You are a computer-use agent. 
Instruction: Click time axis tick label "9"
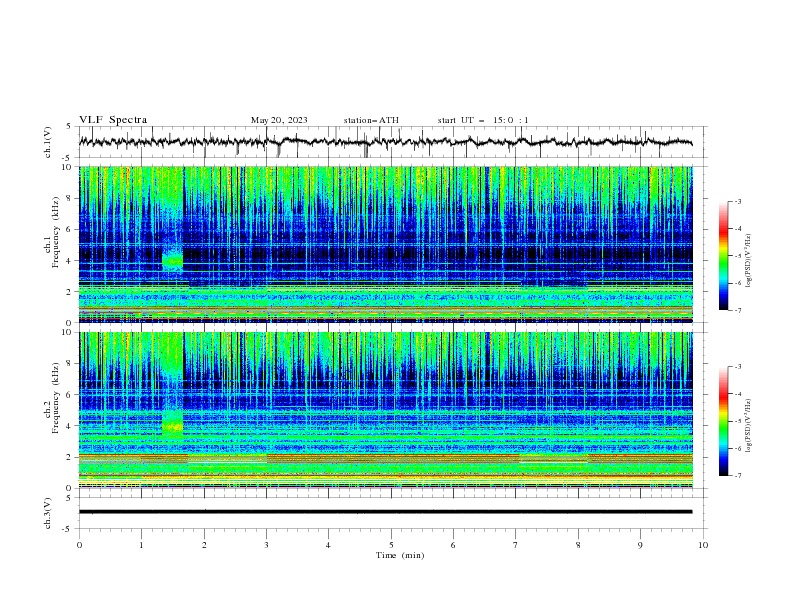[640, 545]
